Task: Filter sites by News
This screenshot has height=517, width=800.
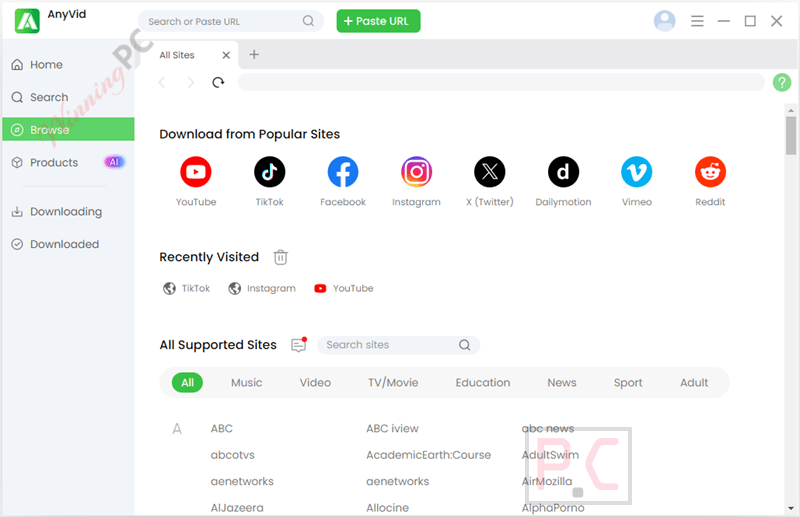Action: (x=562, y=383)
